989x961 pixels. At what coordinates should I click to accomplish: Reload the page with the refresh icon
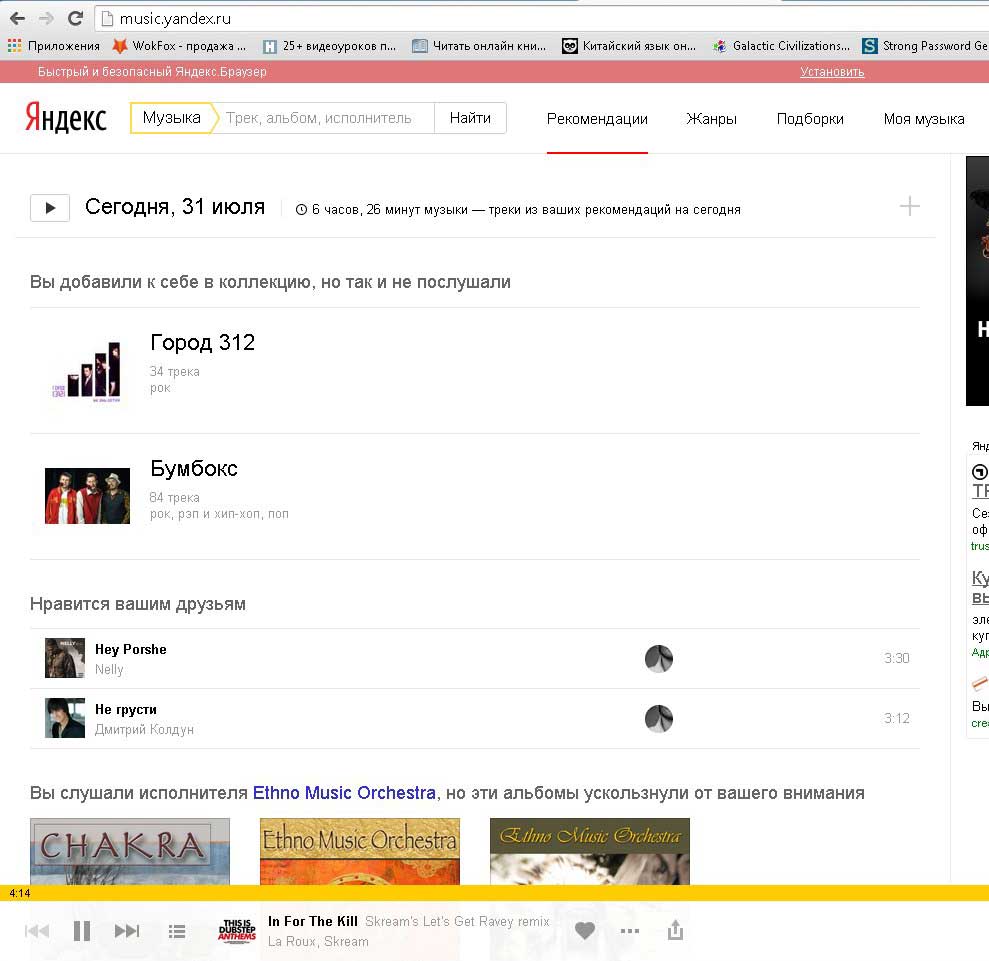[x=75, y=18]
